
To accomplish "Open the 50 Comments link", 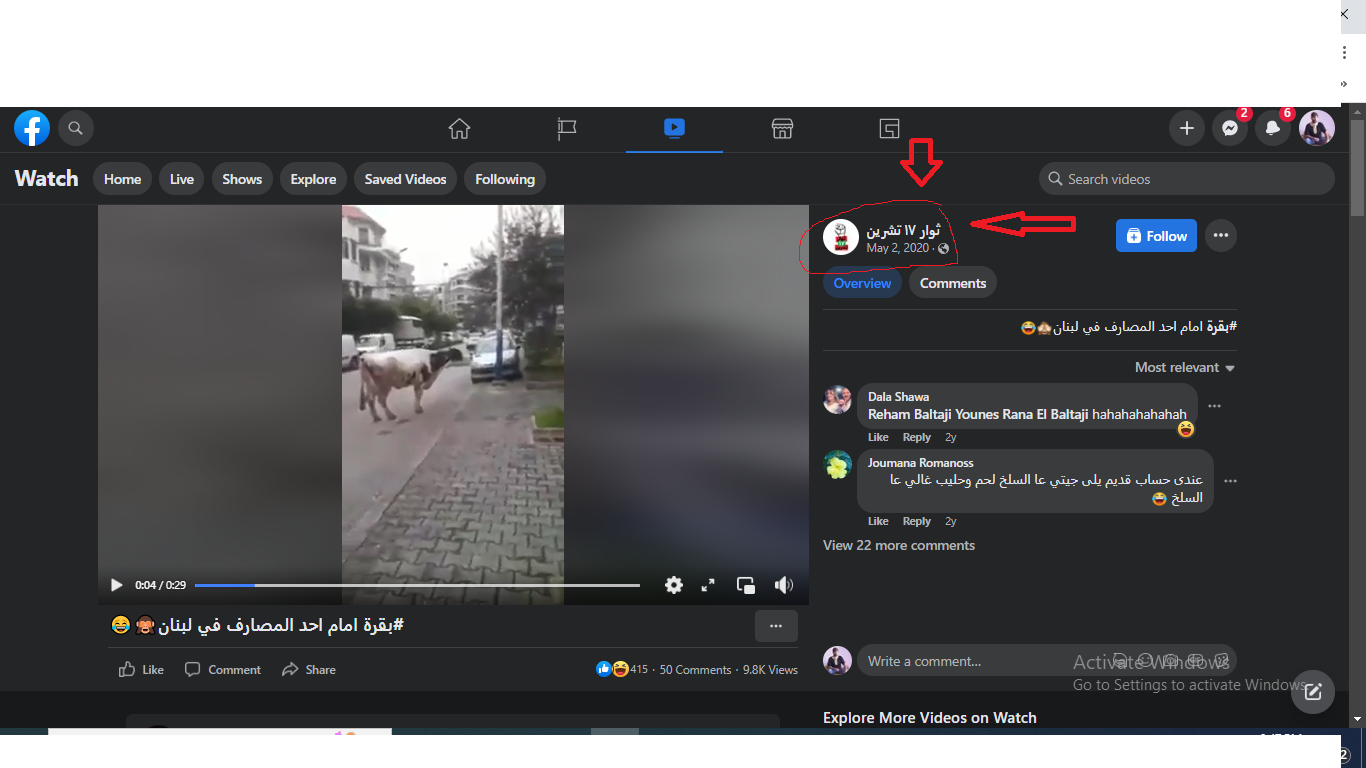I will point(695,669).
